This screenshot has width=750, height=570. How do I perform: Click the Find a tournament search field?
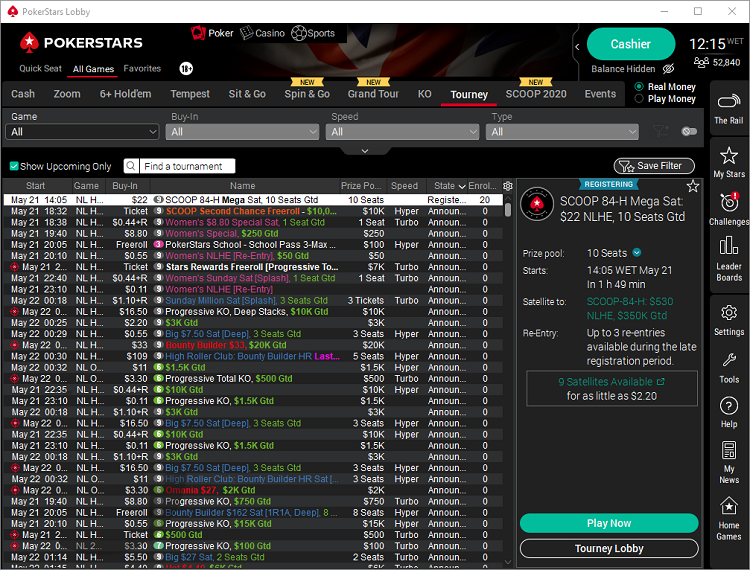pyautogui.click(x=180, y=166)
